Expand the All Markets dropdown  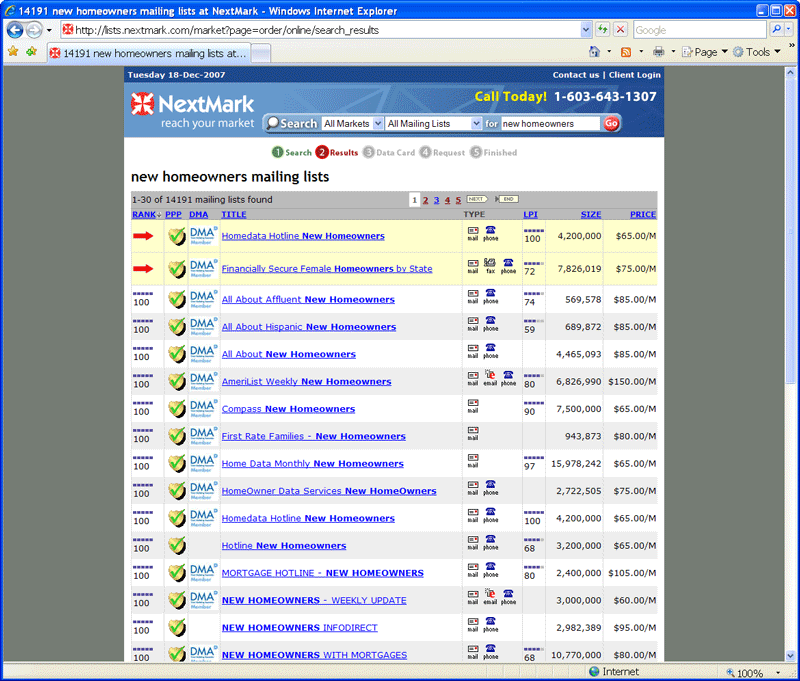(x=352, y=124)
